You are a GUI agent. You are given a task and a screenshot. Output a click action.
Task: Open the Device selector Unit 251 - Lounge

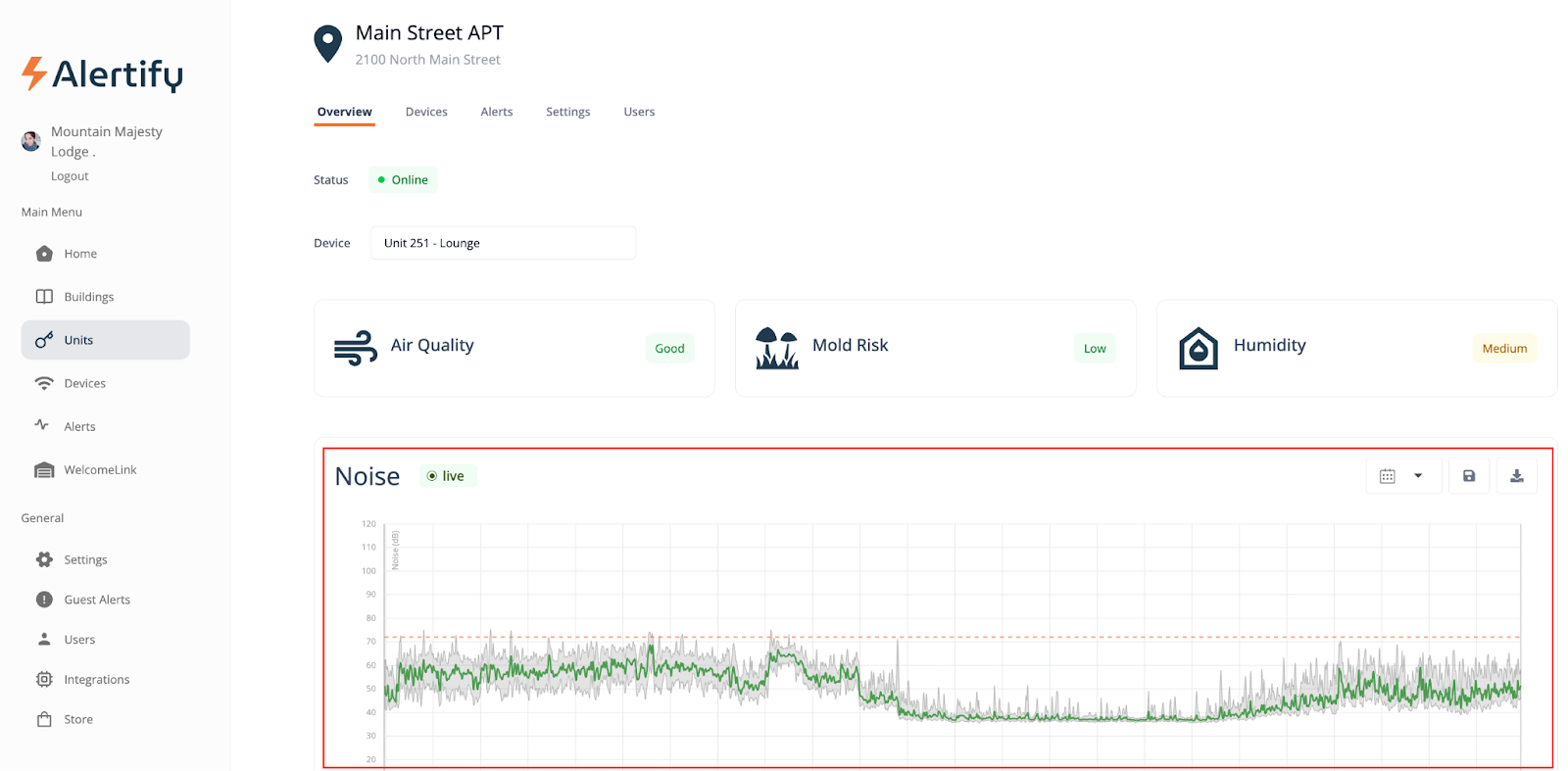(x=503, y=243)
